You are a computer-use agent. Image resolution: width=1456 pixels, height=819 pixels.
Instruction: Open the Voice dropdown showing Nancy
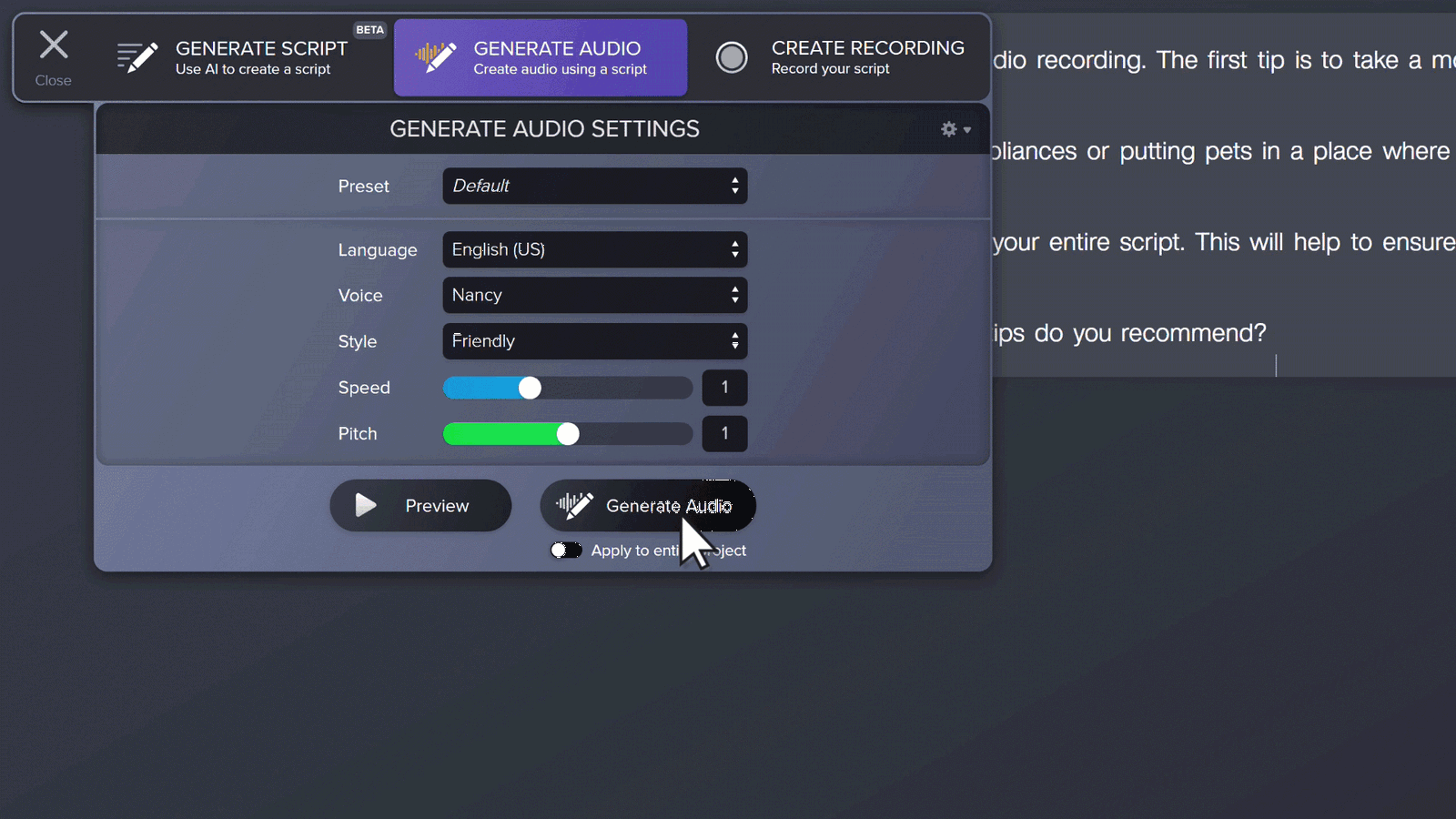click(595, 295)
